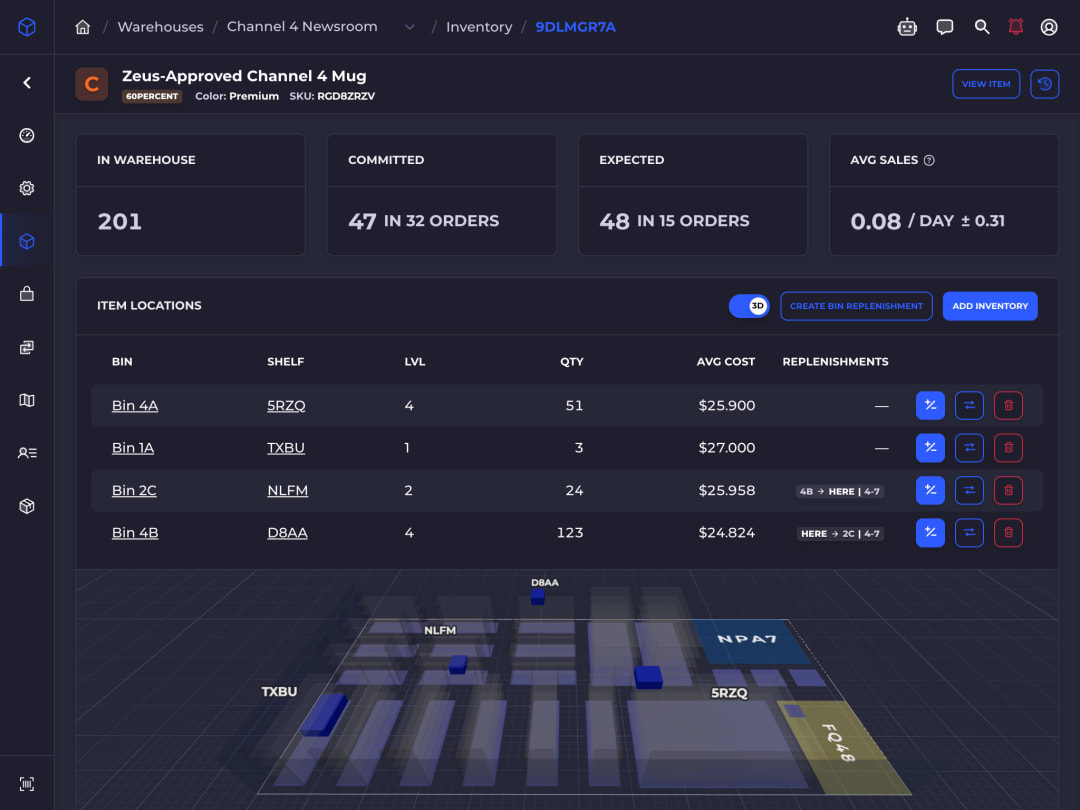Click the $24.824 average cost value
This screenshot has height=810, width=1080.
pyautogui.click(x=727, y=533)
